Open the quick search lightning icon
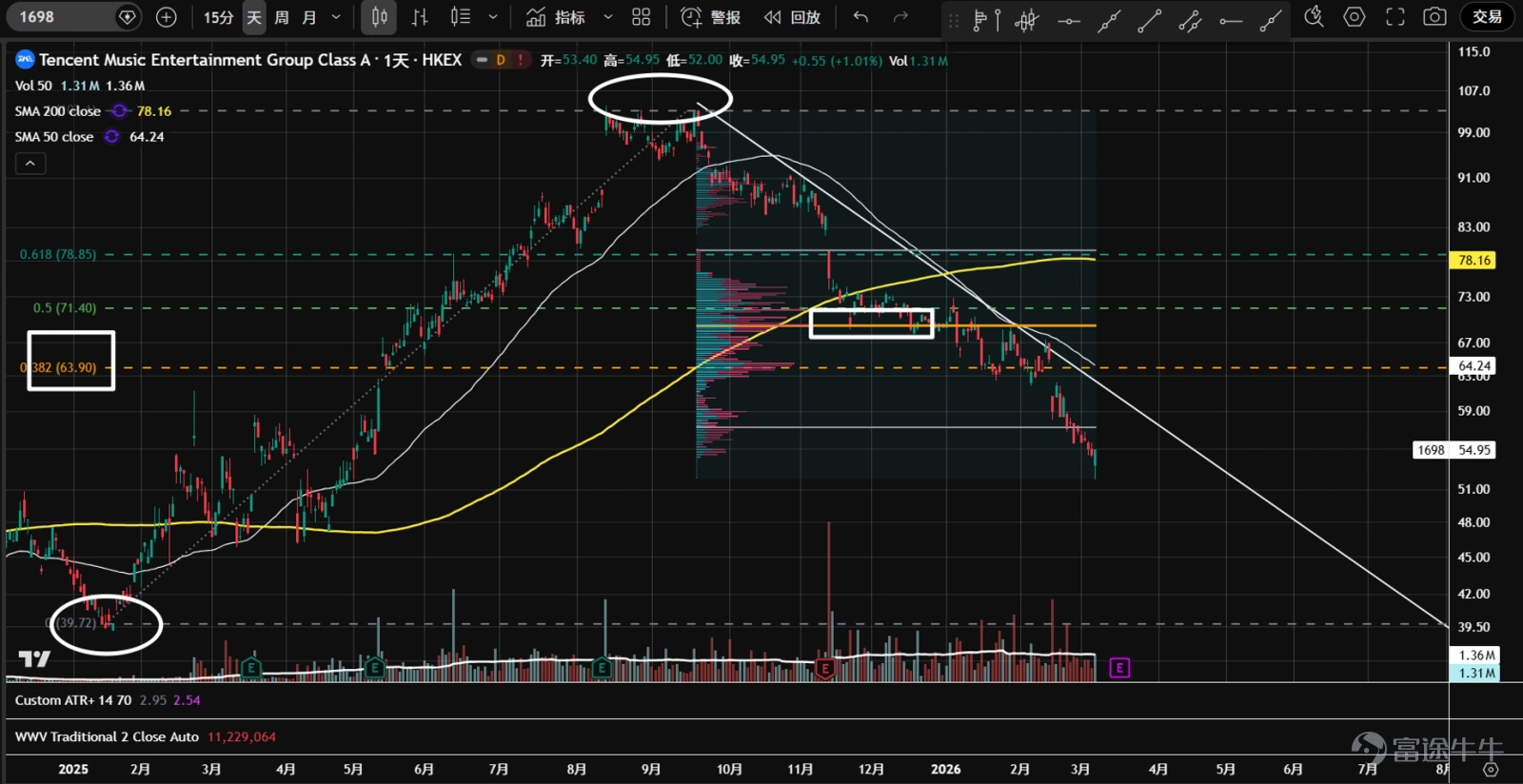 (x=1314, y=17)
